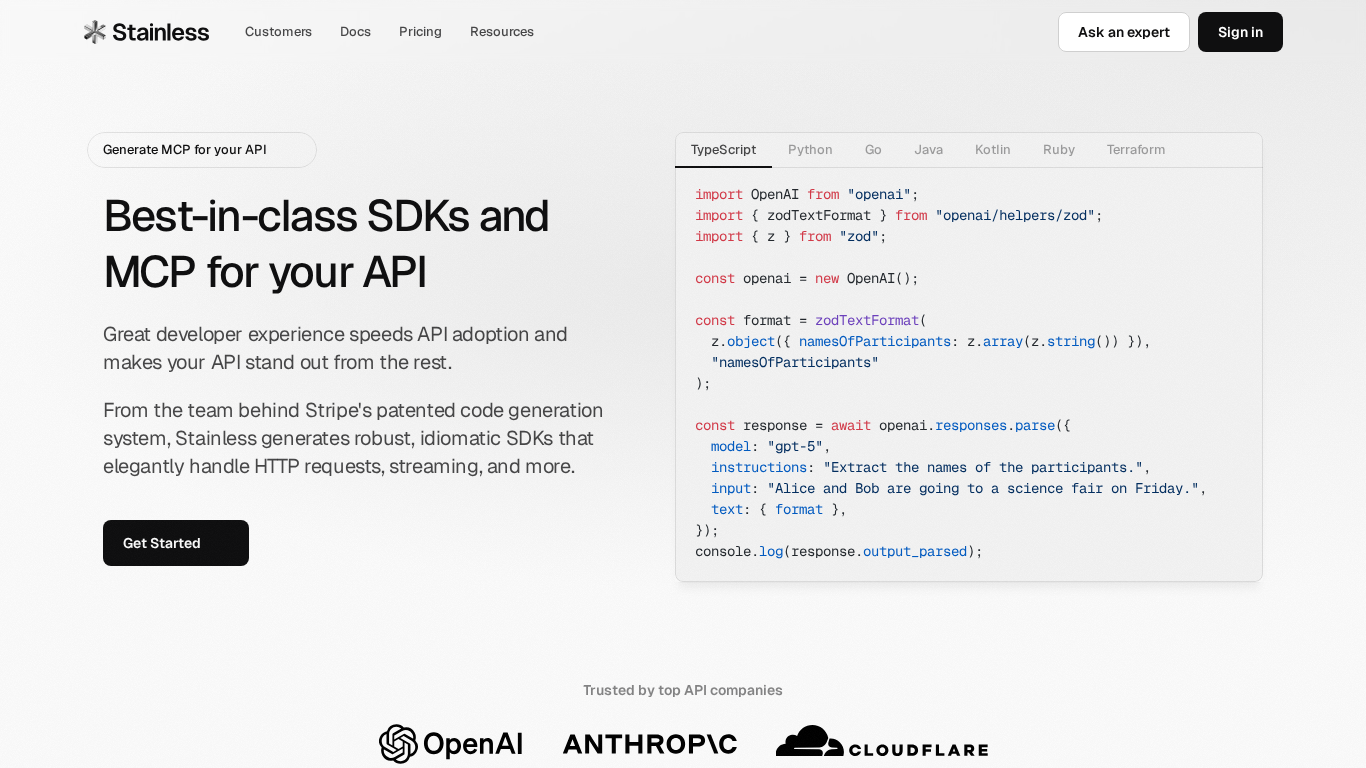
Task: Go to the Pricing page
Action: [420, 31]
